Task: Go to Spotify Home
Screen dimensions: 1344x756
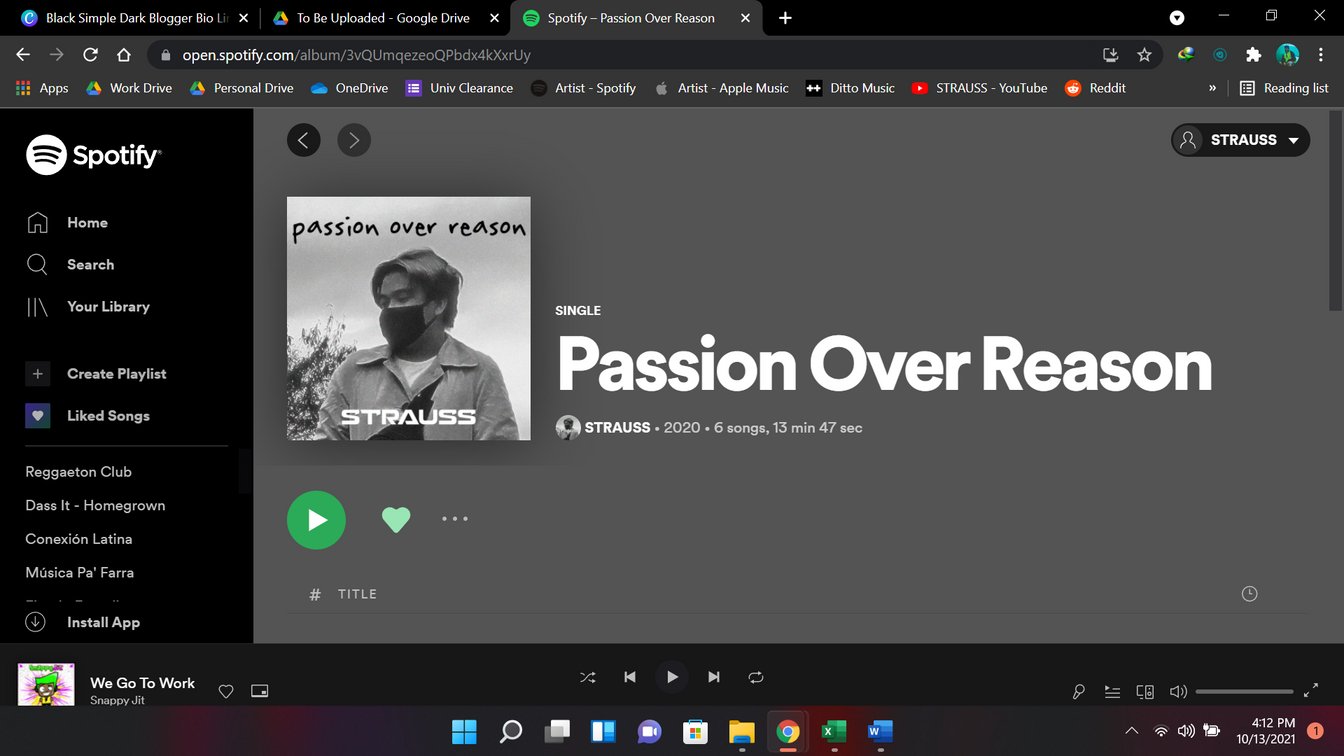Action: pyautogui.click(x=67, y=223)
